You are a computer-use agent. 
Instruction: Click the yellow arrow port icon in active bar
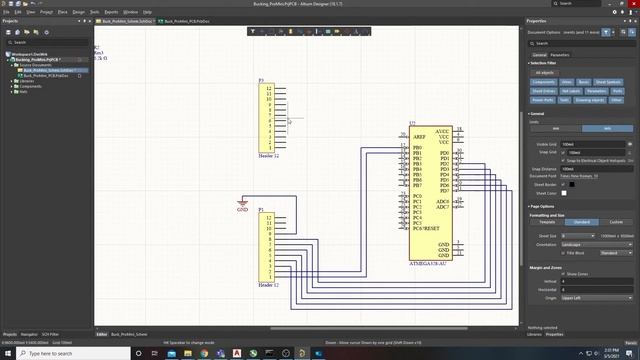pos(337,31)
